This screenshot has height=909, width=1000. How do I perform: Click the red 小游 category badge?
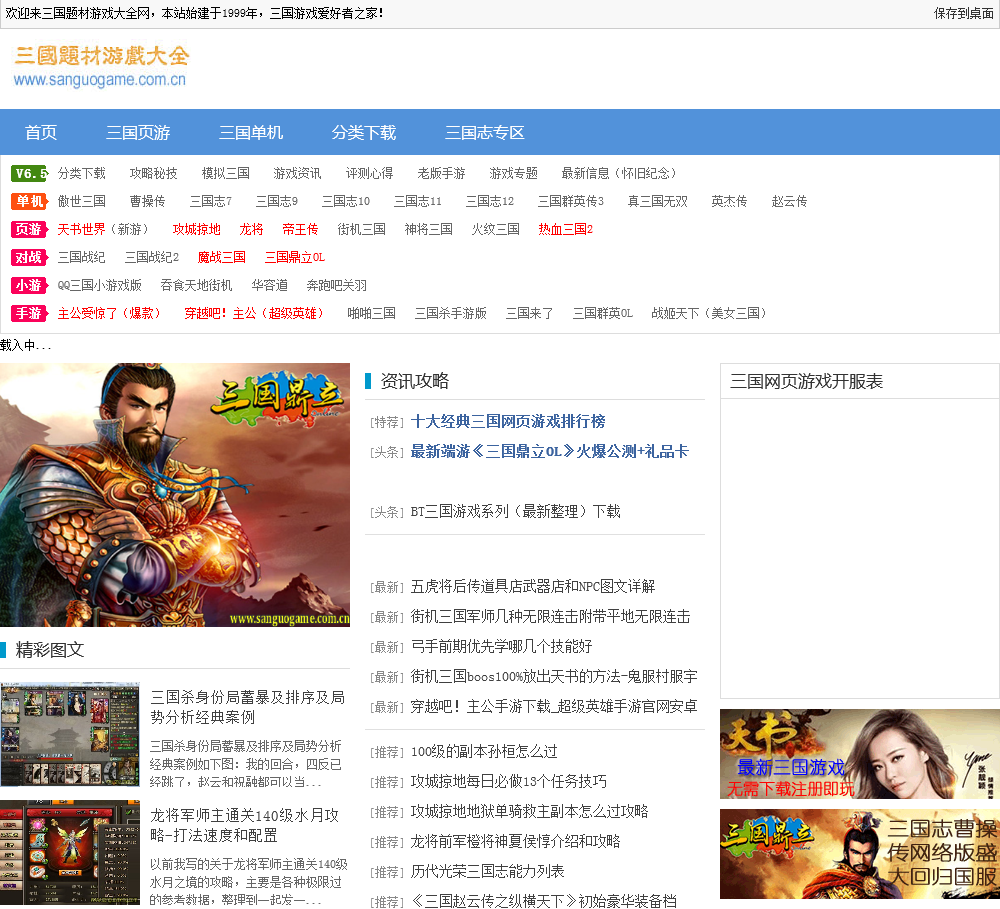(30, 286)
